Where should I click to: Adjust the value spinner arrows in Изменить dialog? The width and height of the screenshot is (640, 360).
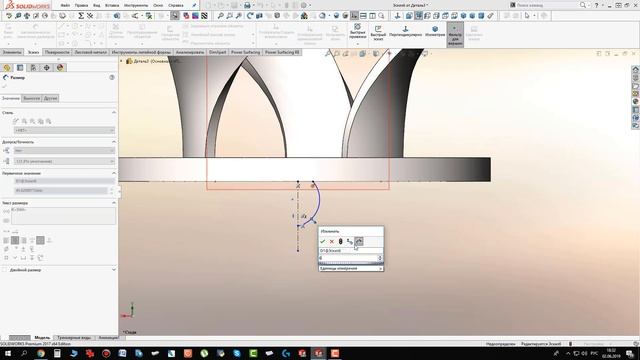click(x=380, y=258)
